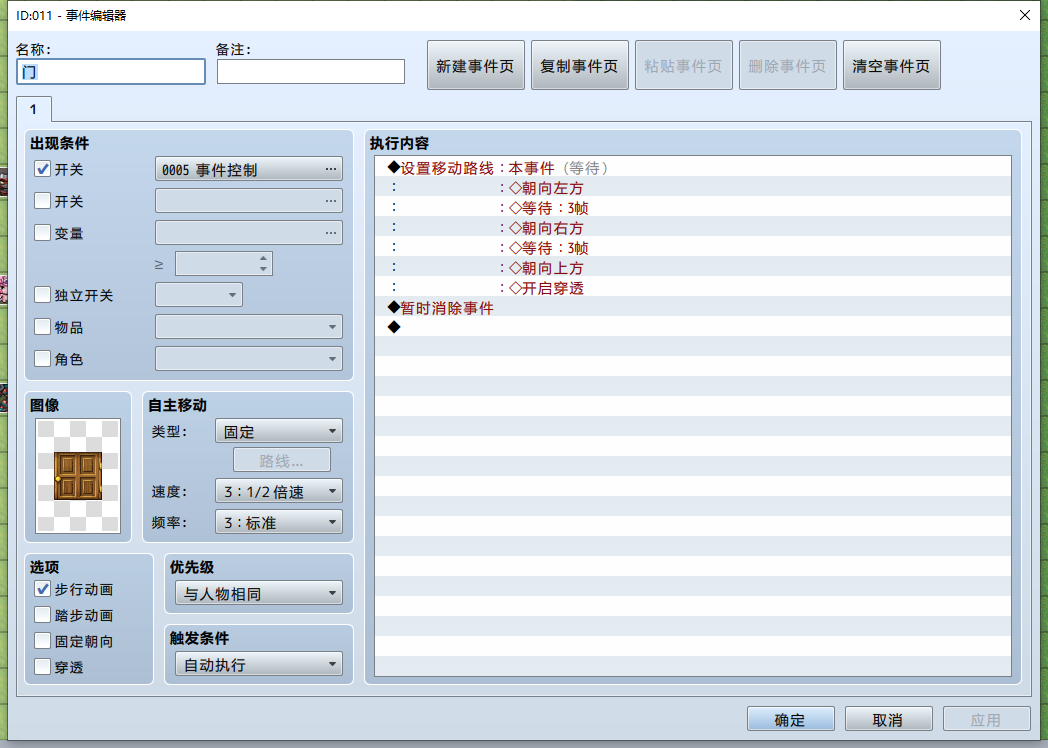Select the 朝向右方 command line
1048x748 pixels.
click(693, 228)
